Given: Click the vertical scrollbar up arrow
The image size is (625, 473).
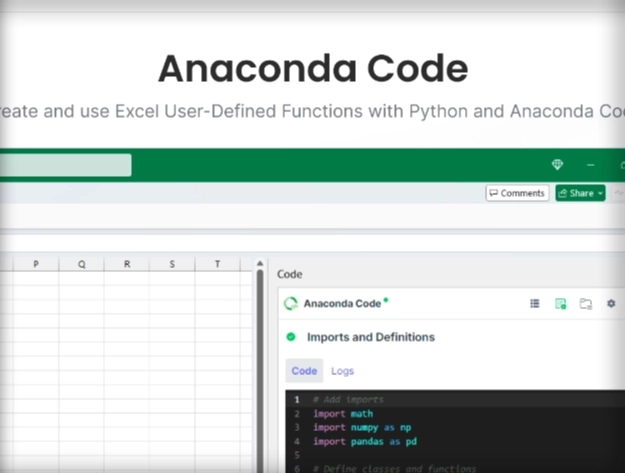Looking at the screenshot, I should (261, 264).
